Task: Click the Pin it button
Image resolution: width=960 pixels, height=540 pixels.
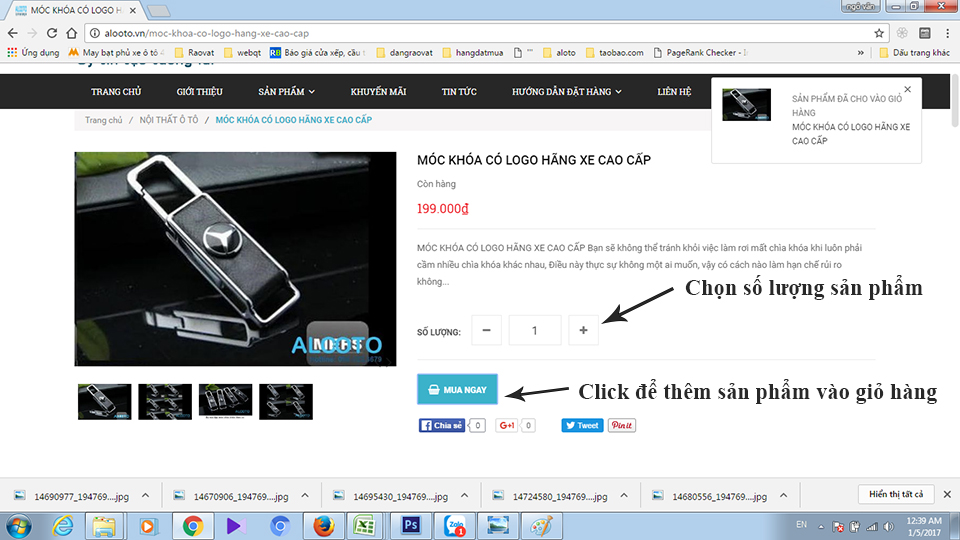Action: click(x=621, y=426)
